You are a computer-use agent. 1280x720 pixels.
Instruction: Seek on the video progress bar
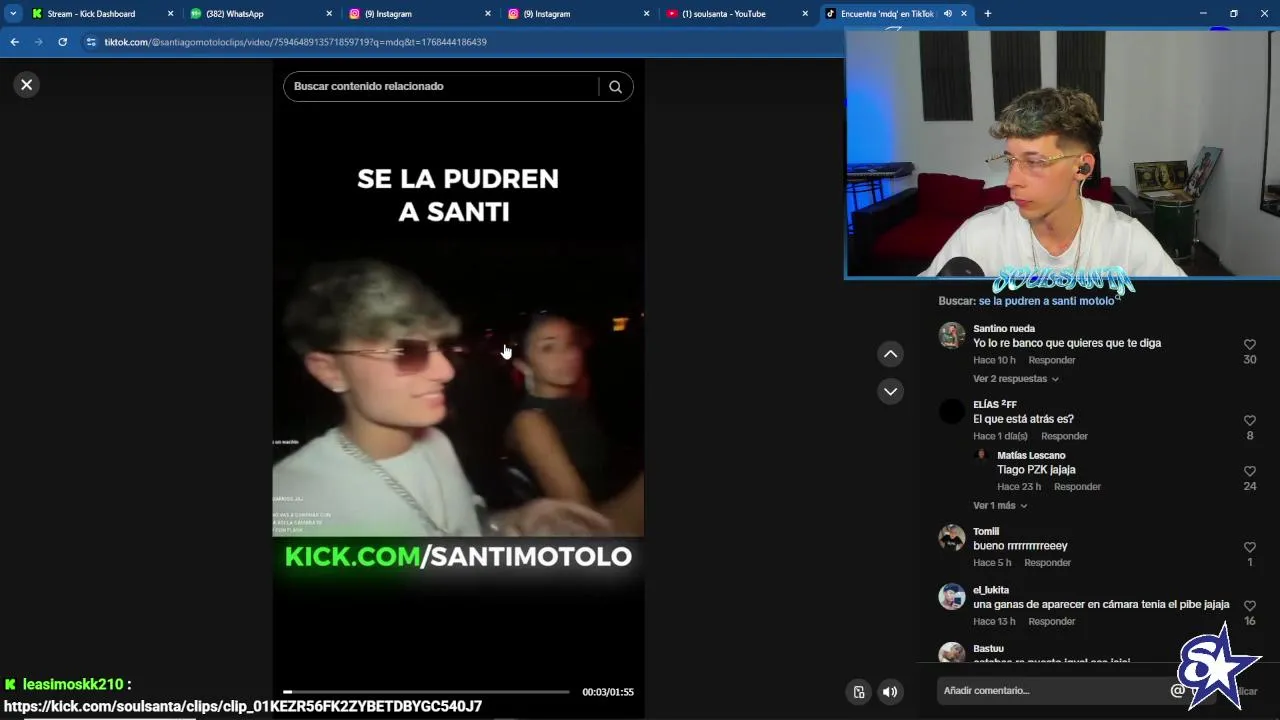(426, 692)
